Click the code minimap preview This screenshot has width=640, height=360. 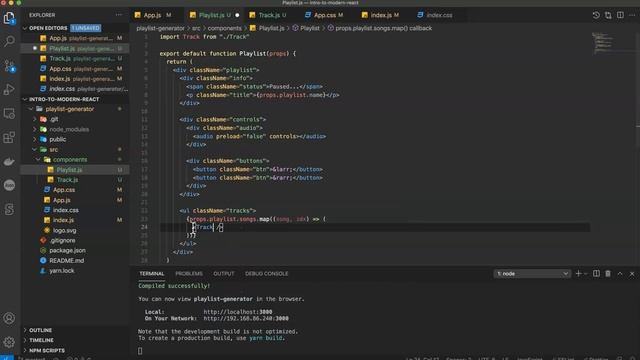[603, 43]
